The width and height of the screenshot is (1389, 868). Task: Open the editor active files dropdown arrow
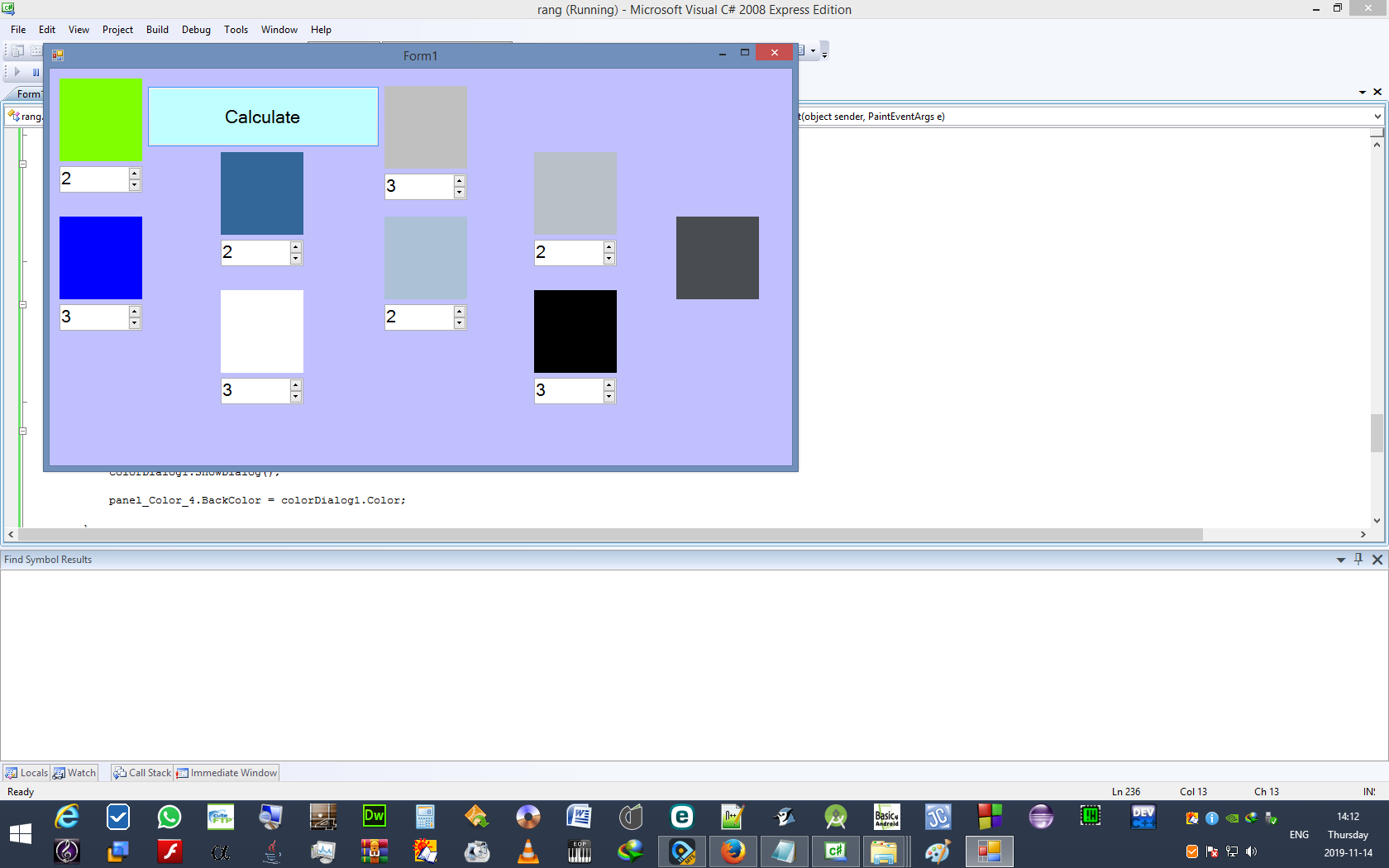click(1362, 92)
